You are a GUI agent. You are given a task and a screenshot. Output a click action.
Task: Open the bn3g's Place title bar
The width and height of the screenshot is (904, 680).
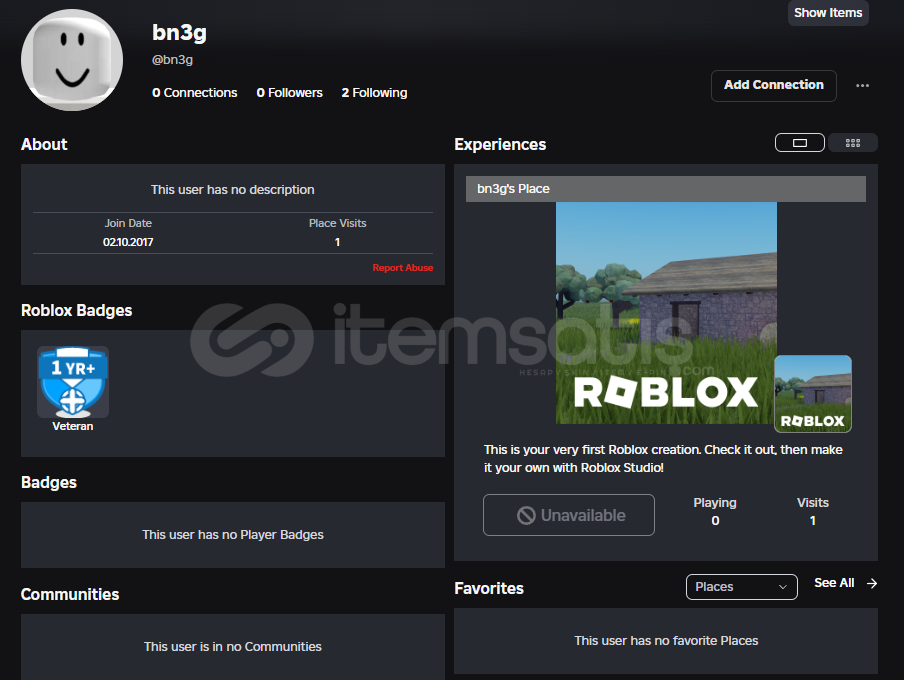click(x=666, y=189)
